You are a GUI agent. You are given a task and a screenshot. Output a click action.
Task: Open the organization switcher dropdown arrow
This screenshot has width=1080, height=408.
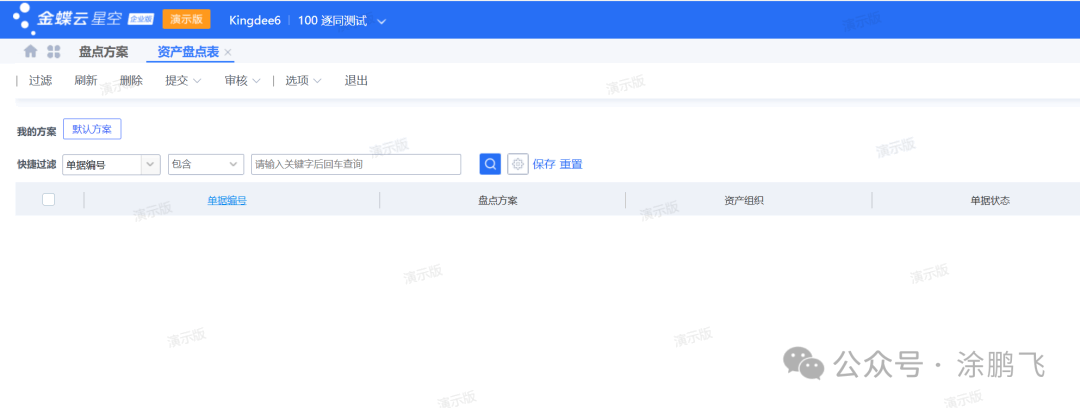[381, 21]
